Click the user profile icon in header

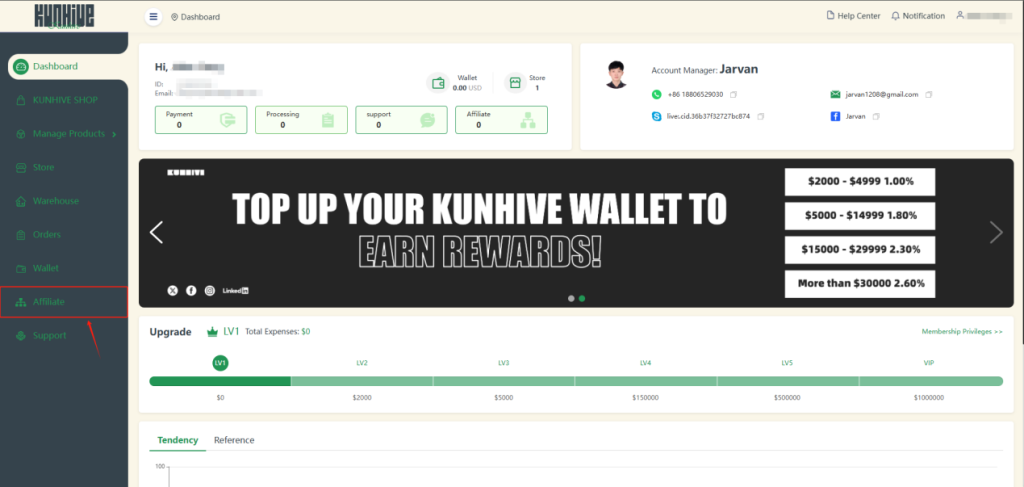(960, 15)
